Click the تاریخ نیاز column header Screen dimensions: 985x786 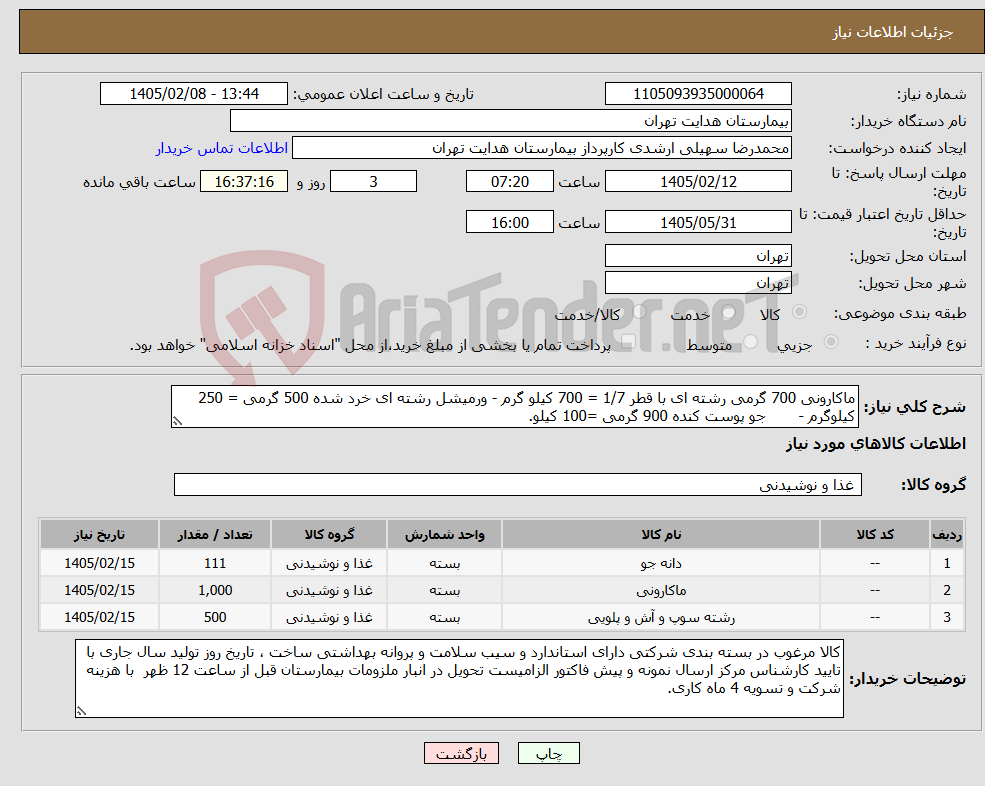point(99,534)
